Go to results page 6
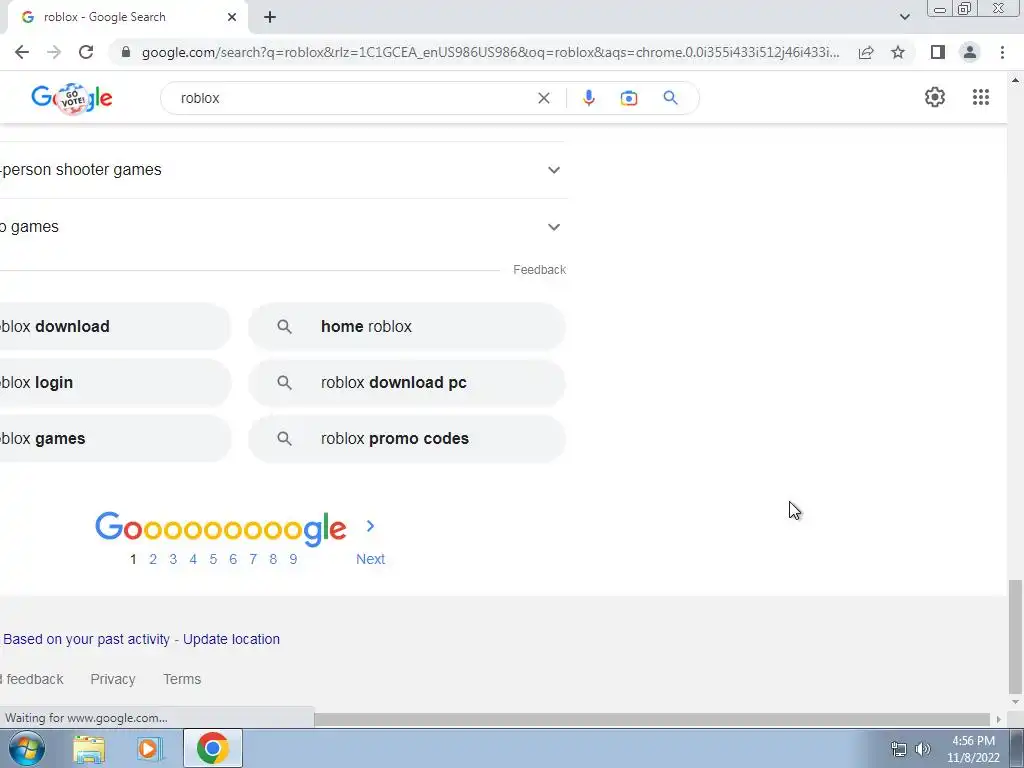 tap(233, 559)
